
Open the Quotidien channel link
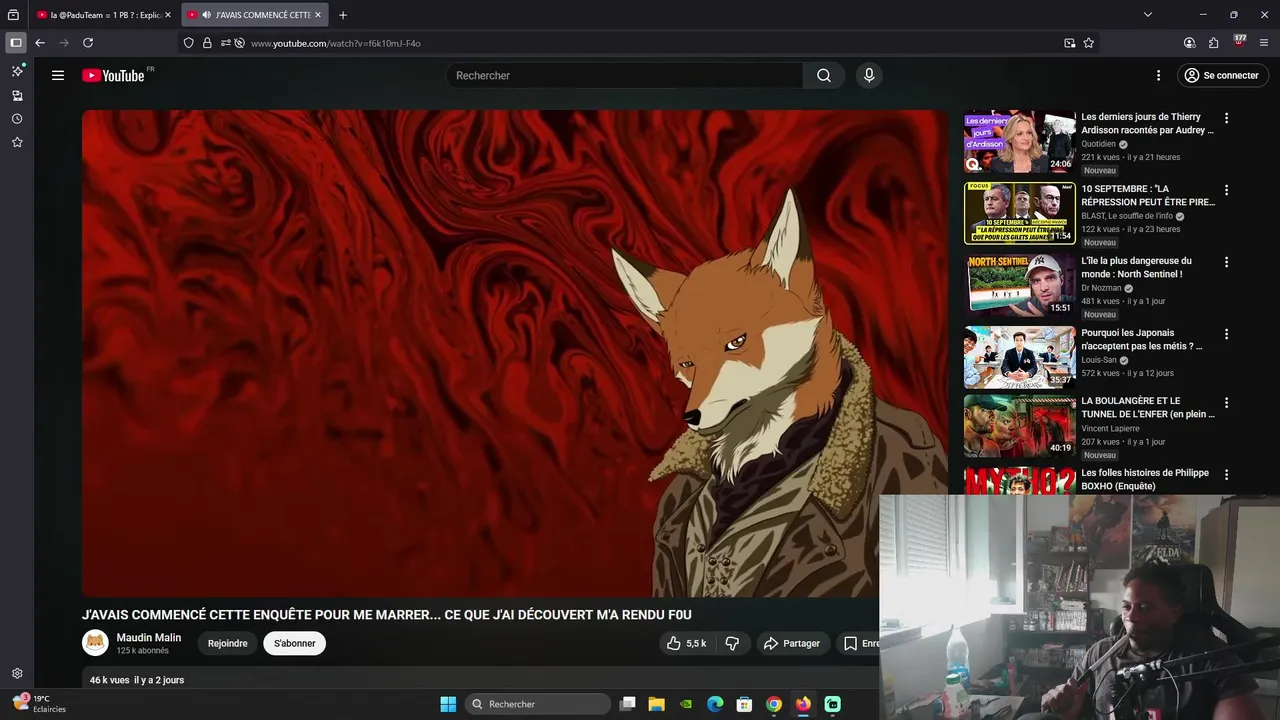(1098, 144)
